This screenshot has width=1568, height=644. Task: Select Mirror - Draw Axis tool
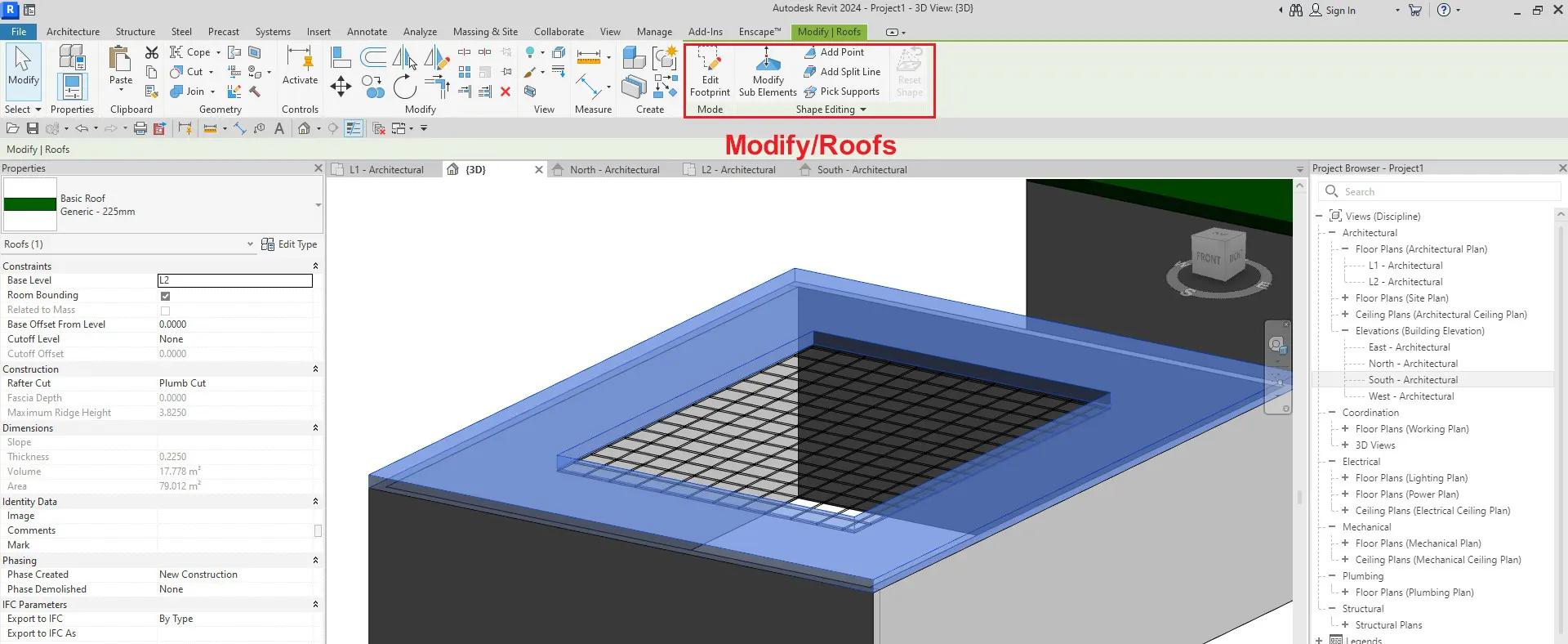click(437, 57)
